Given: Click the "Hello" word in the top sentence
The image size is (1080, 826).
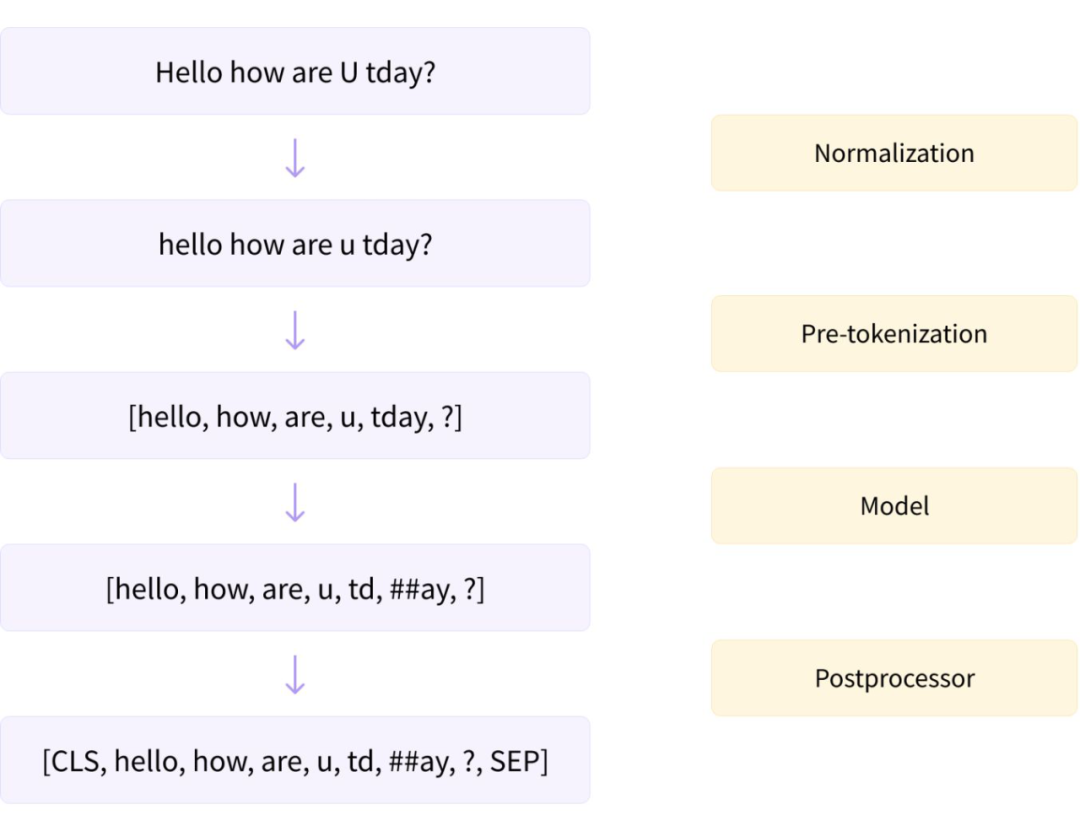Looking at the screenshot, I should coord(189,72).
